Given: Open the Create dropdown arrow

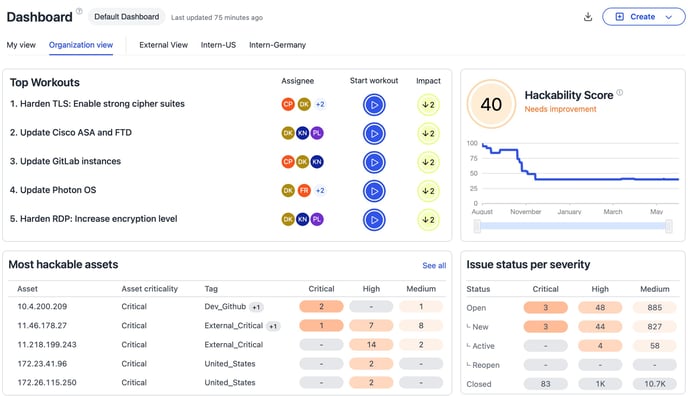Looking at the screenshot, I should 669,17.
